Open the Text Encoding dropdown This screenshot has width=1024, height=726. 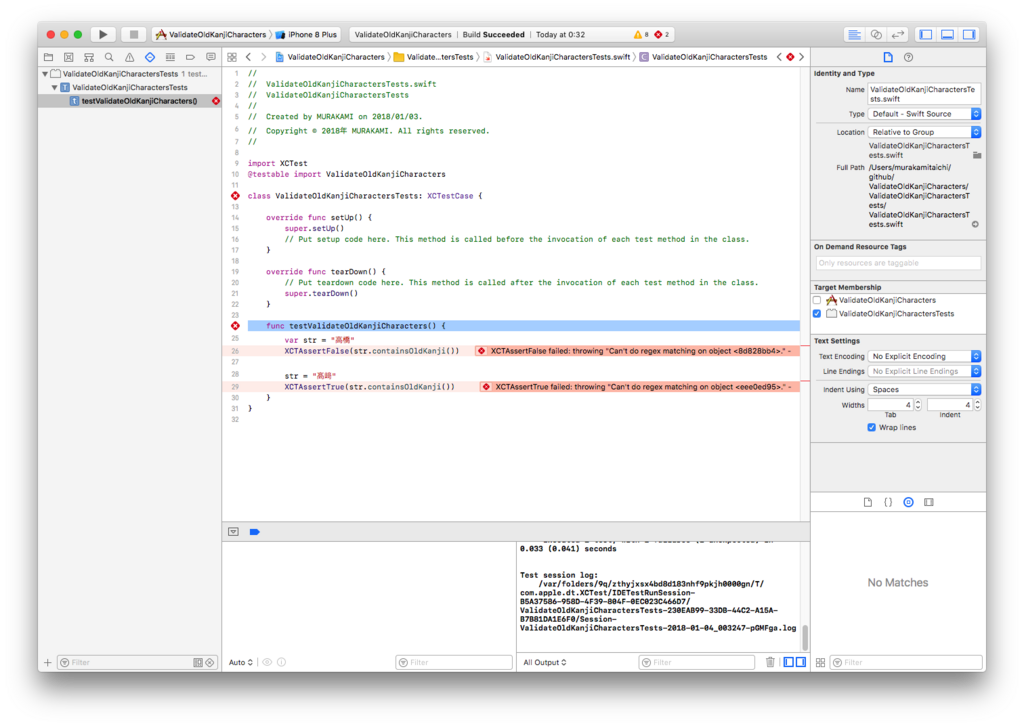[x=924, y=356]
